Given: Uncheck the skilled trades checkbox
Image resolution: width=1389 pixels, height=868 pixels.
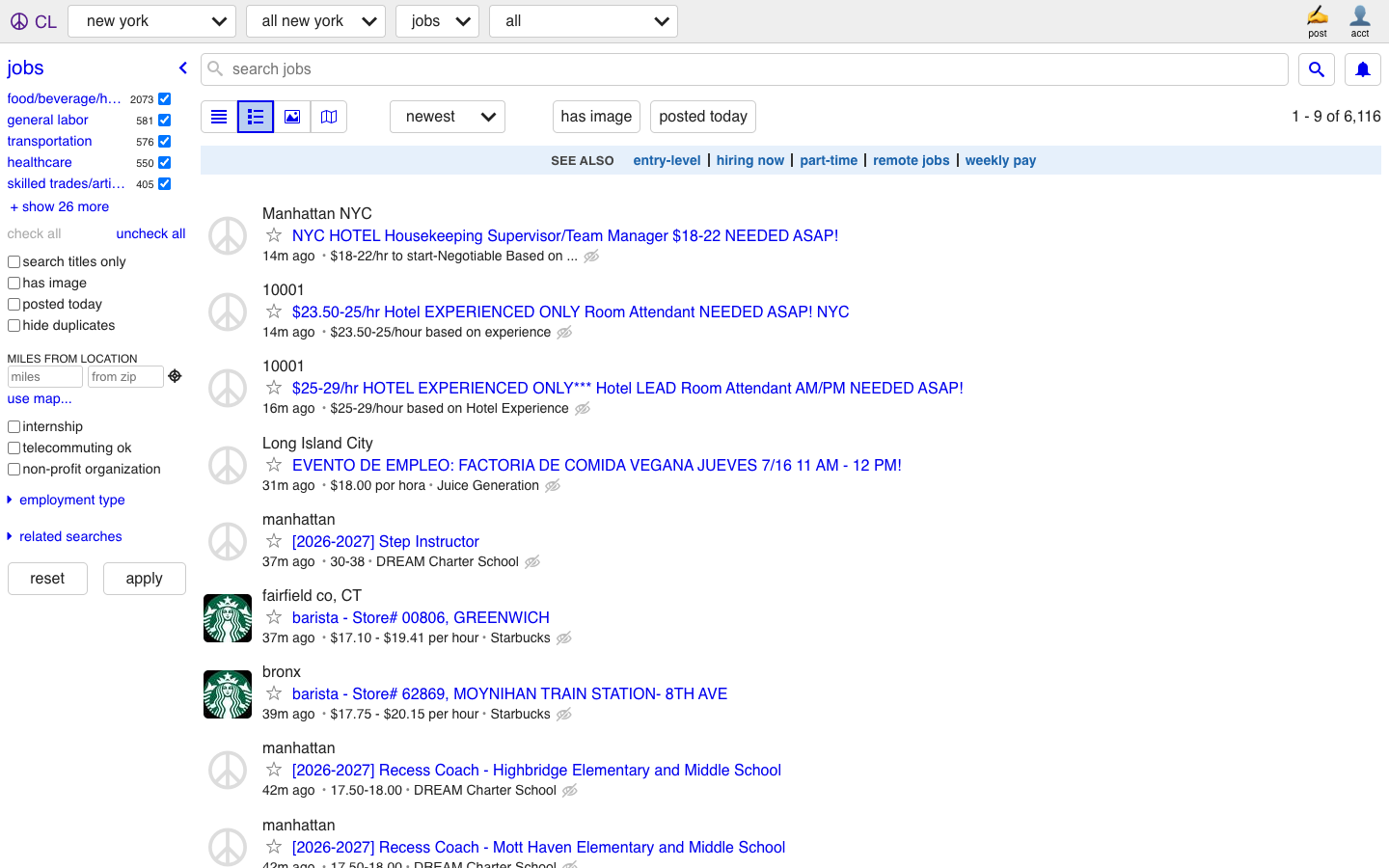Looking at the screenshot, I should pyautogui.click(x=165, y=183).
